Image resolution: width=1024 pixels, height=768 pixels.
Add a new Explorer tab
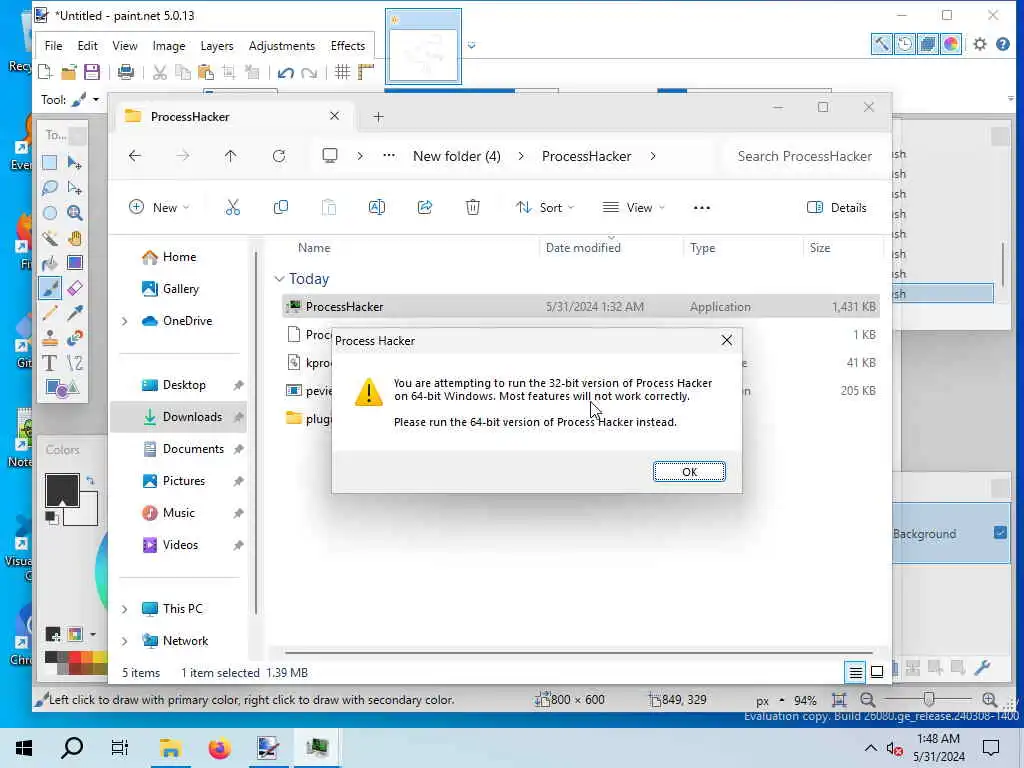coord(378,117)
